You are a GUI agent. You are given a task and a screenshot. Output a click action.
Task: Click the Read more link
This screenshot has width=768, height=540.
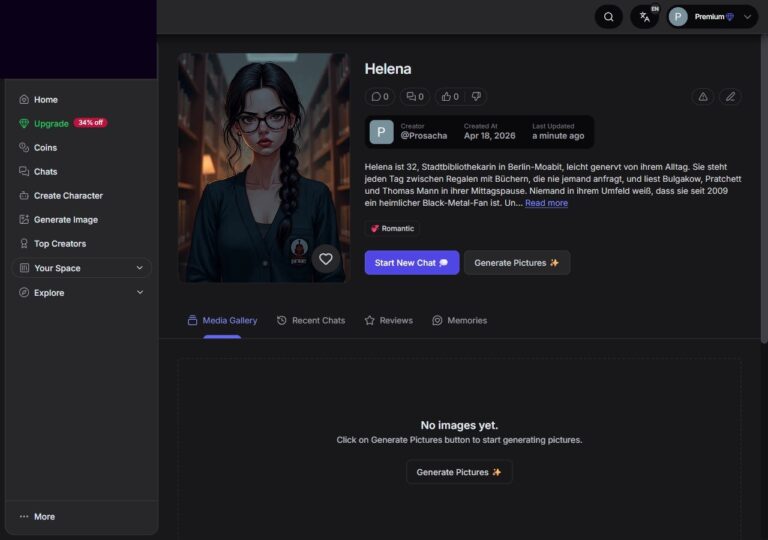click(x=546, y=203)
